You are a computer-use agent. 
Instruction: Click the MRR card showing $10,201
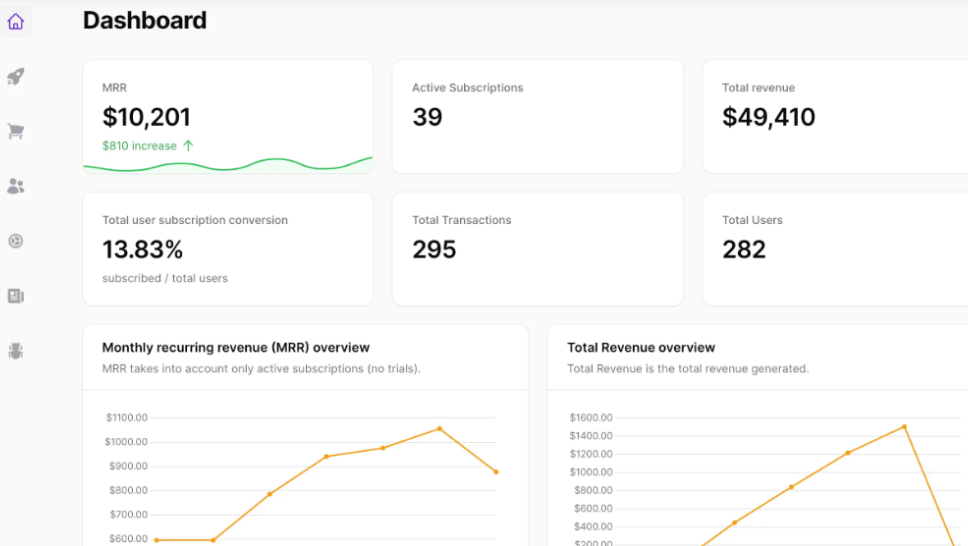(x=228, y=116)
